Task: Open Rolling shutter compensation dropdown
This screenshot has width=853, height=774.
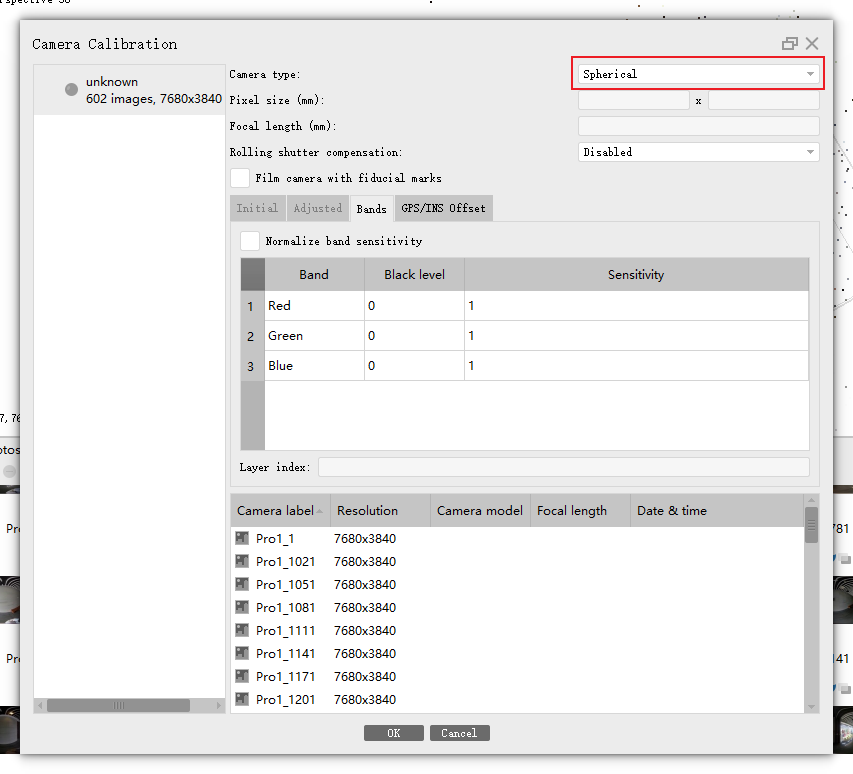Action: 698,152
